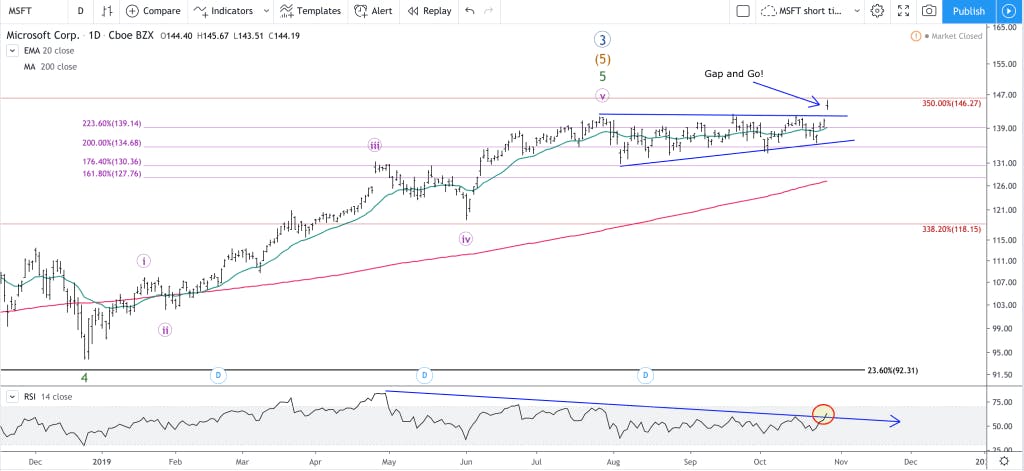
Task: Select the RSI 14 close legend
Action: 46,397
